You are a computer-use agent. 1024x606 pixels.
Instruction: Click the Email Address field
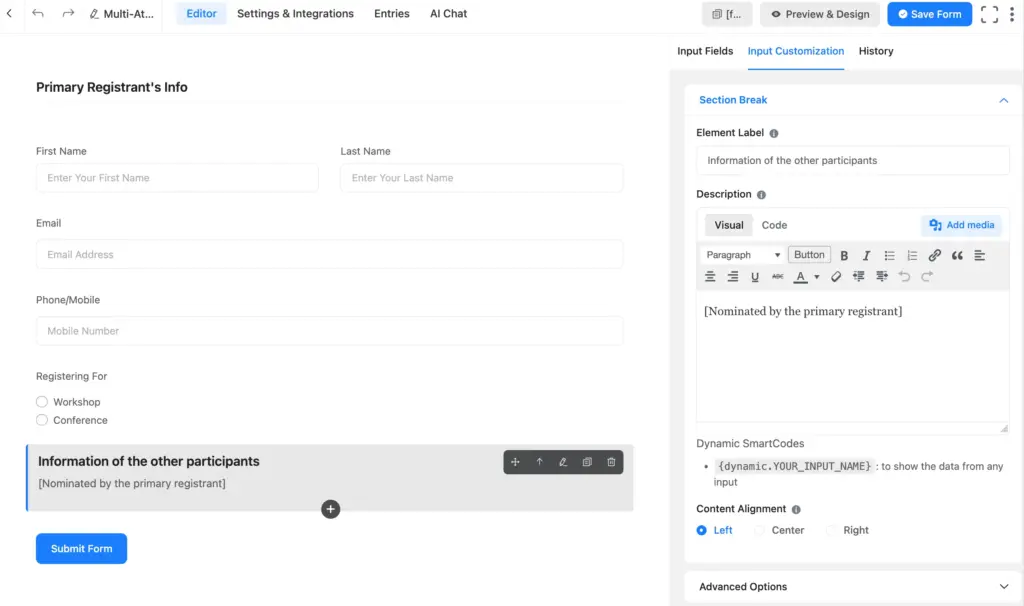(329, 255)
